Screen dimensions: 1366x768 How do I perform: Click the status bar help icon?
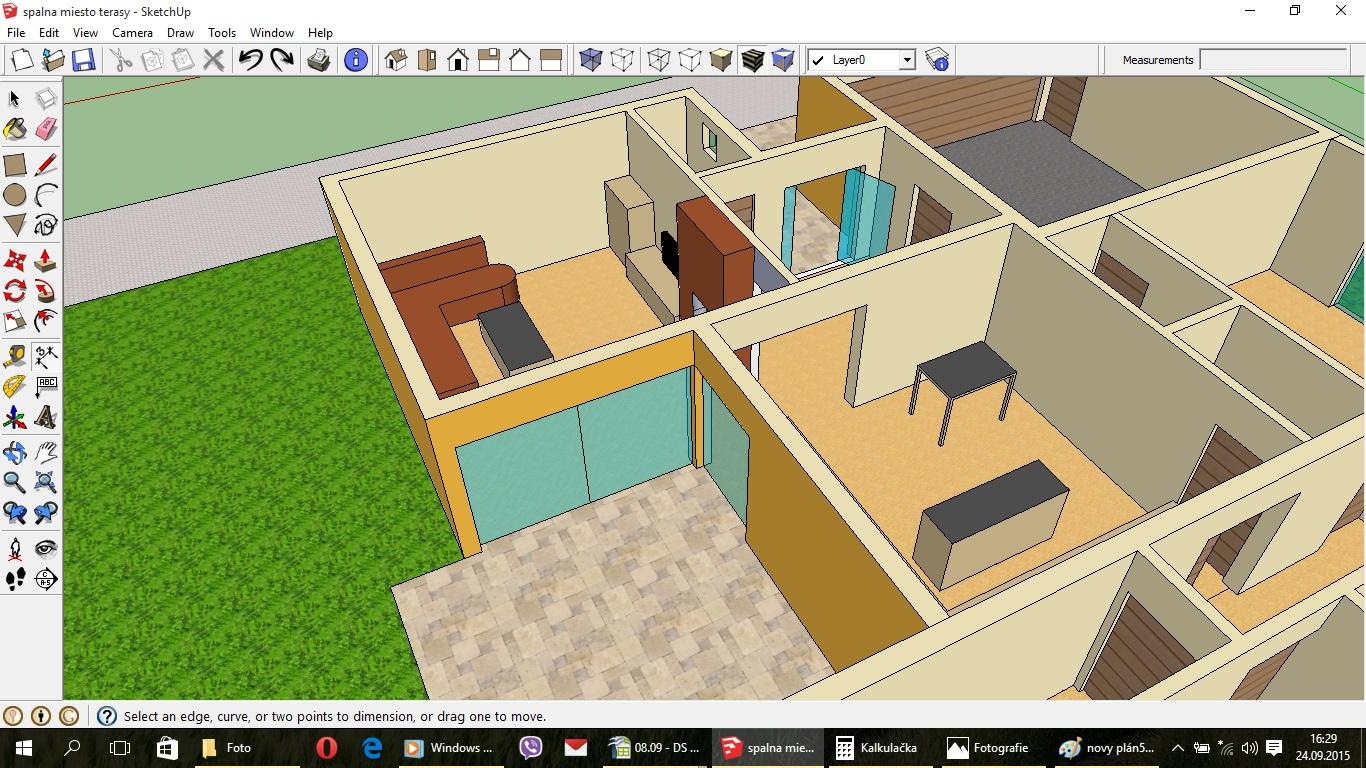coord(107,716)
